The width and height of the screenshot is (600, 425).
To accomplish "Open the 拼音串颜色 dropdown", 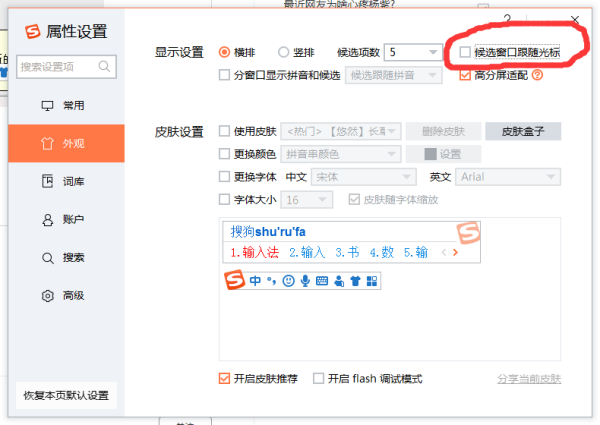I will (341, 154).
